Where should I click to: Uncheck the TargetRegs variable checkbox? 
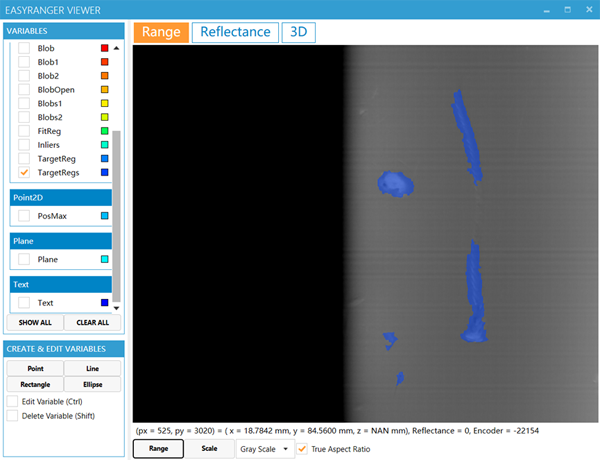point(24,173)
